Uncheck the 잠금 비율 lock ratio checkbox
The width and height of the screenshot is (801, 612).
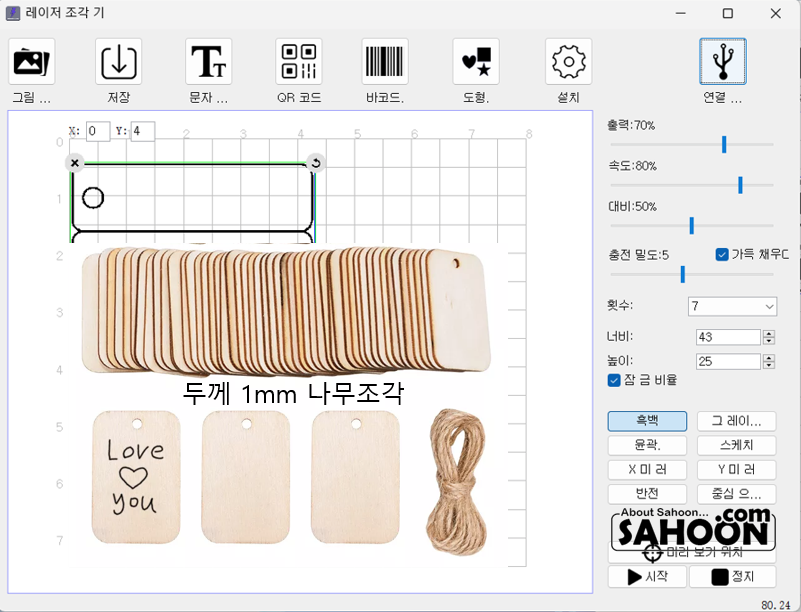(x=614, y=381)
